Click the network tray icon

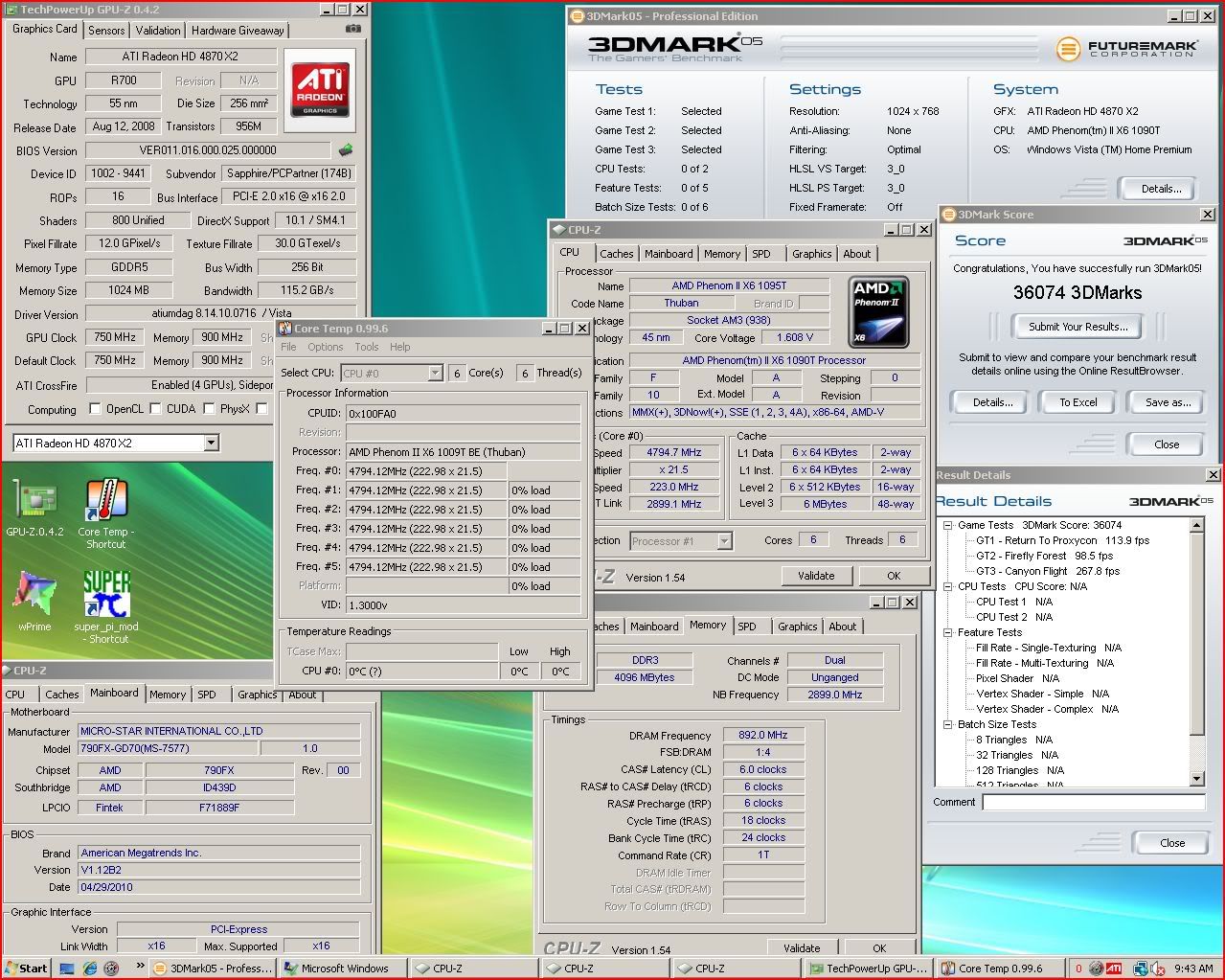(1141, 969)
